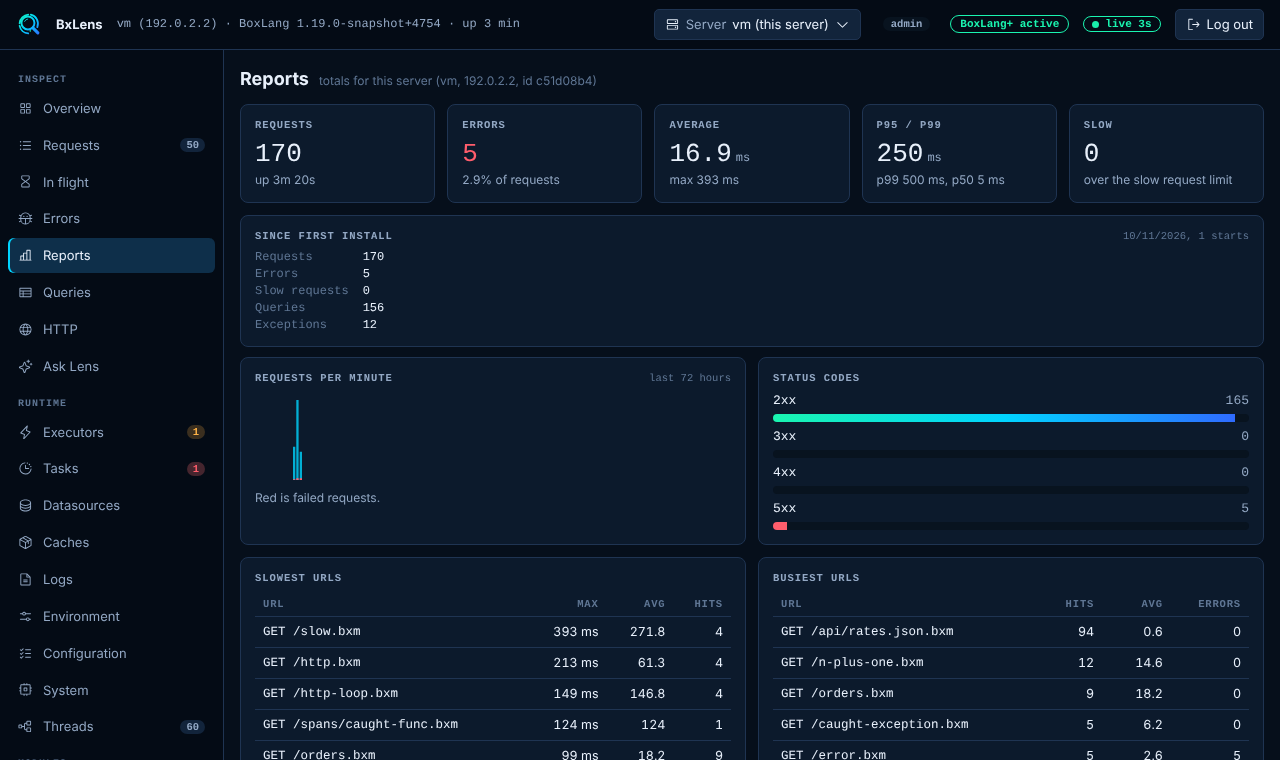Click the System chip icon in sidebar
The width and height of the screenshot is (1280, 760).
pos(25,690)
